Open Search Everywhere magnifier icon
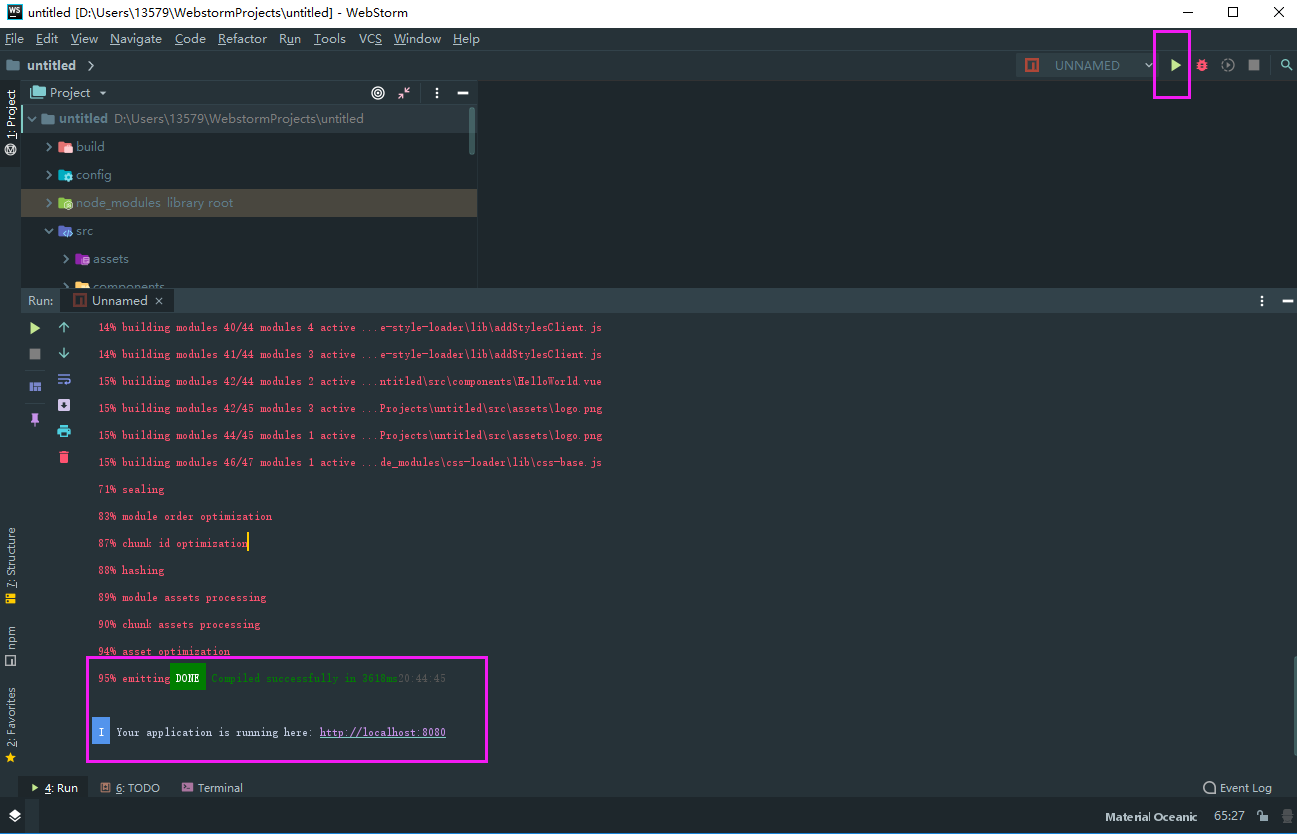Image resolution: width=1297 pixels, height=834 pixels. (1286, 65)
